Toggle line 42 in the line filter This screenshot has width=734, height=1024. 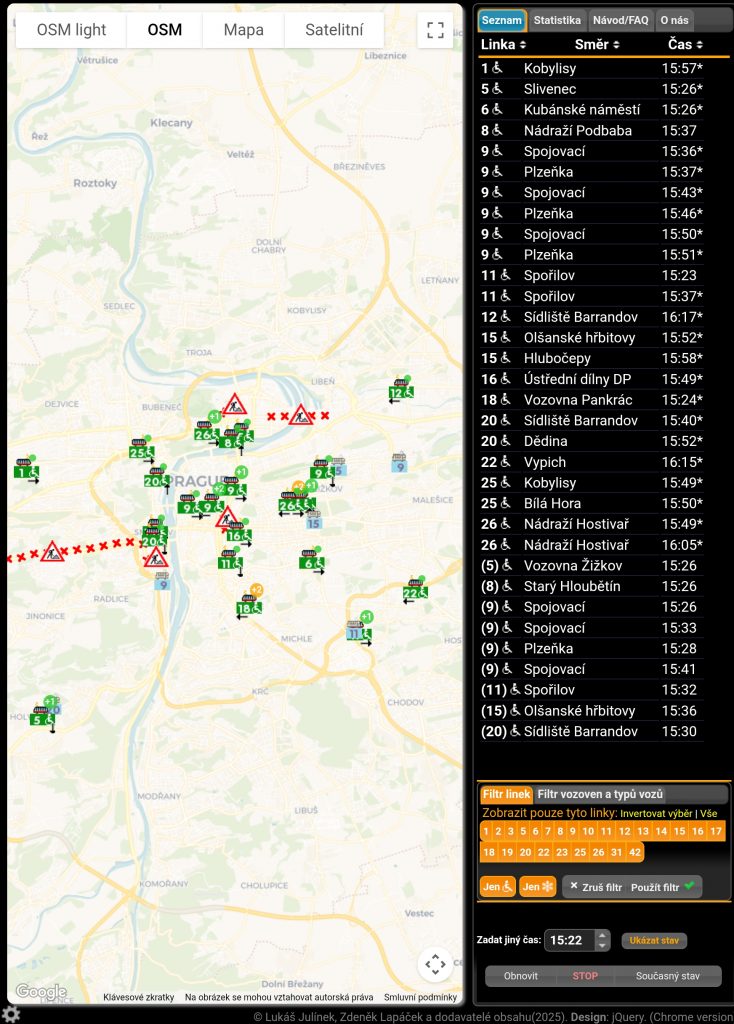(x=635, y=852)
